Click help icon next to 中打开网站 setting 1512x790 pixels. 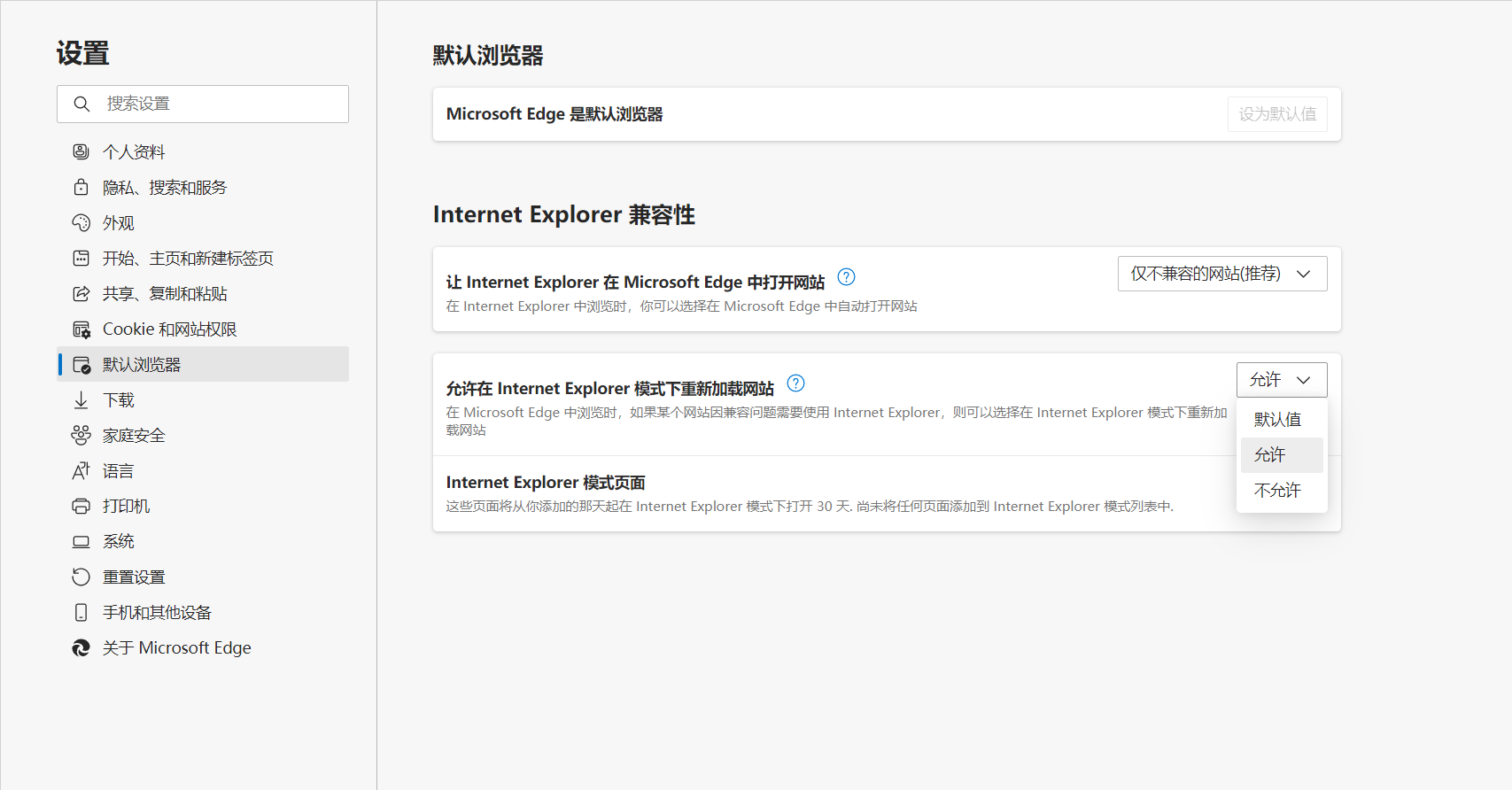pyautogui.click(x=846, y=277)
